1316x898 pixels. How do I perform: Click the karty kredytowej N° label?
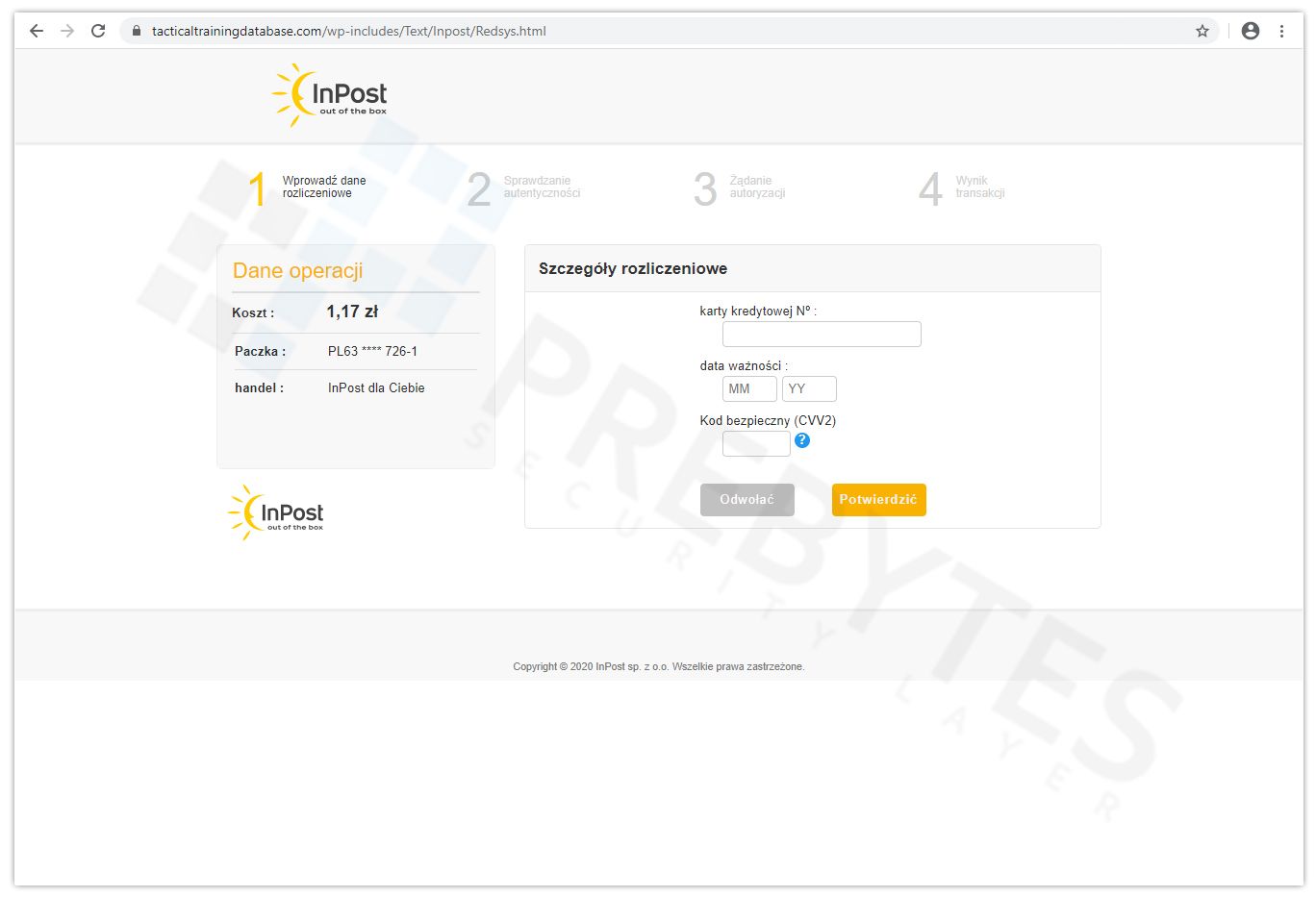(x=758, y=311)
